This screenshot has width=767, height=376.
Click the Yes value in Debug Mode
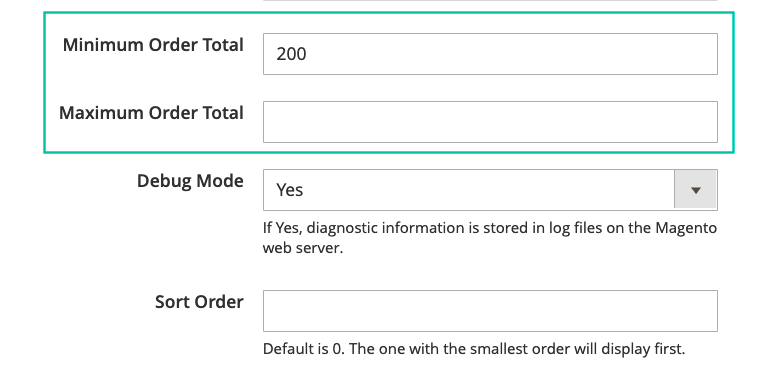(x=290, y=190)
